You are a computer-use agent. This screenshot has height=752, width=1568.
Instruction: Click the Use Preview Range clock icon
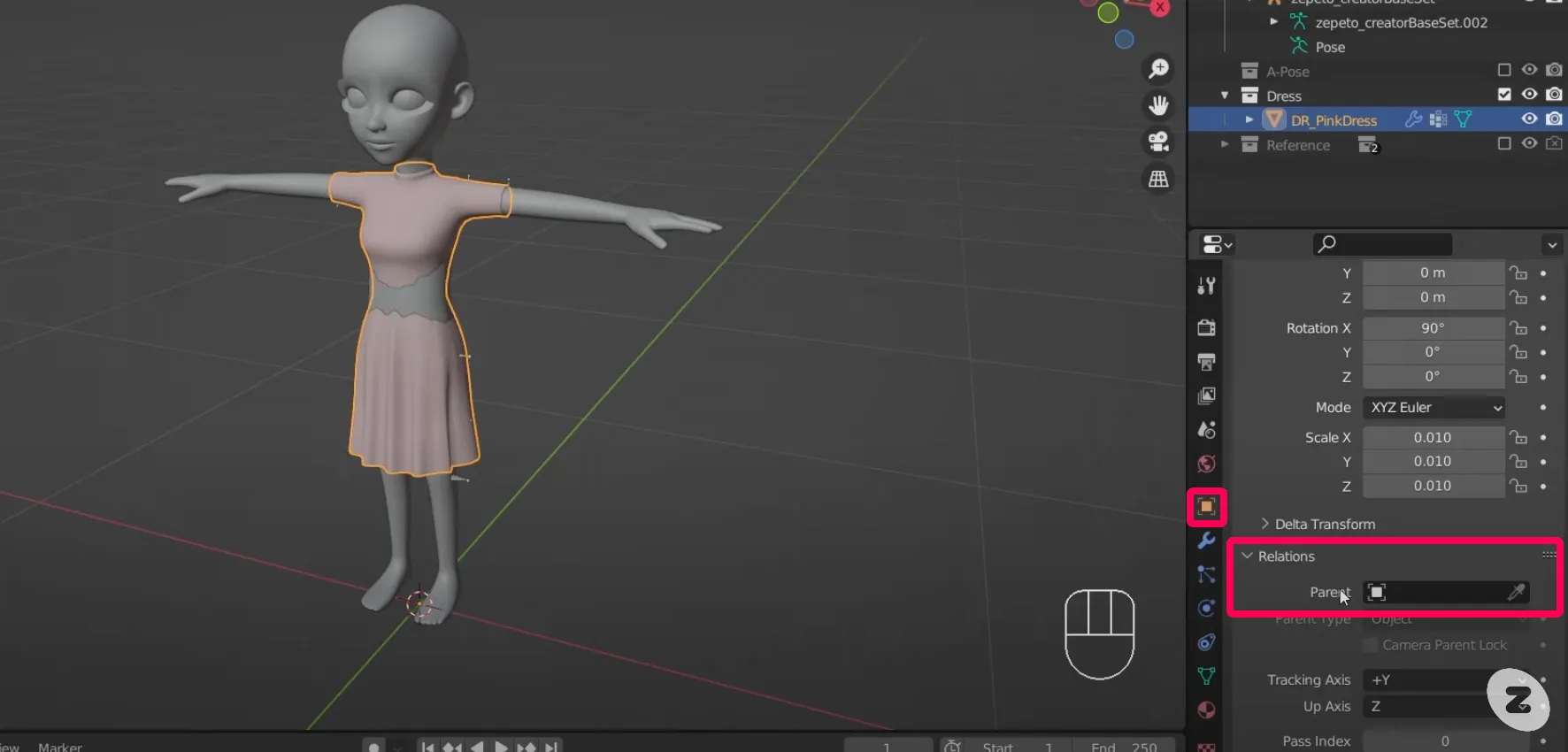pos(952,747)
